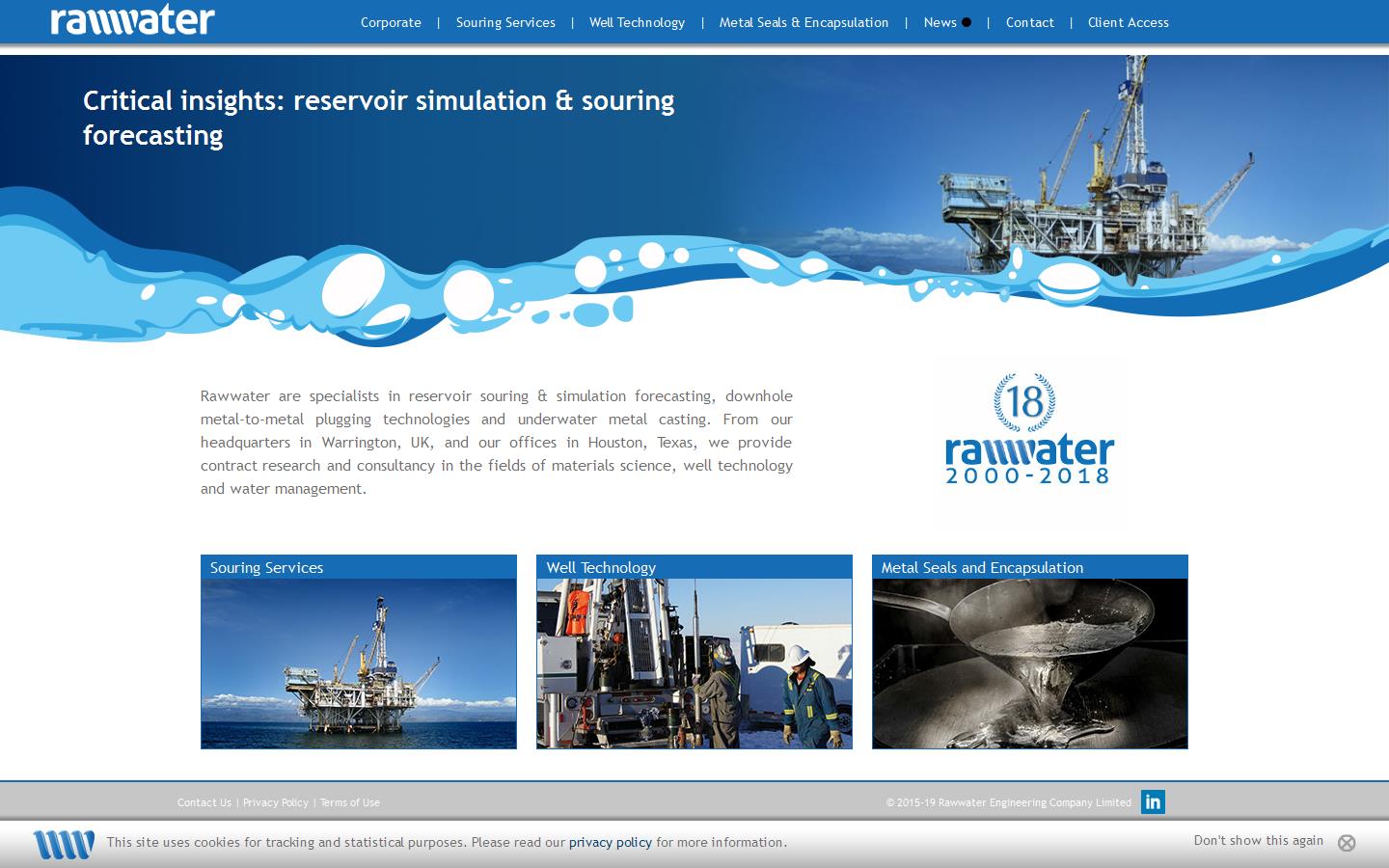This screenshot has height=868, width=1389.
Task: Click the Critical insights banner headline
Action: tap(378, 118)
